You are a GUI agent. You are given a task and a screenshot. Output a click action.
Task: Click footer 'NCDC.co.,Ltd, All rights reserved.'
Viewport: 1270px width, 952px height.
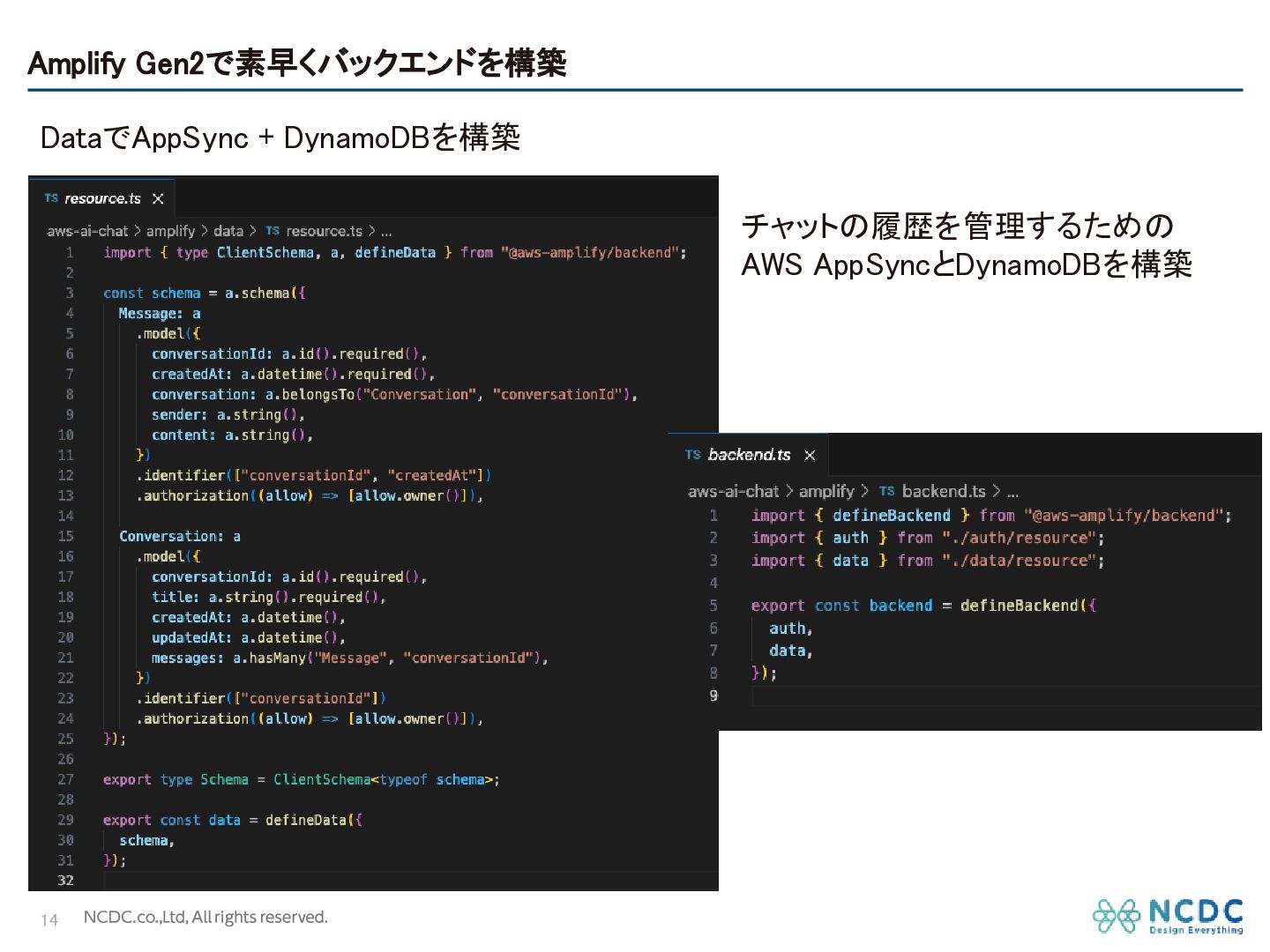click(205, 918)
